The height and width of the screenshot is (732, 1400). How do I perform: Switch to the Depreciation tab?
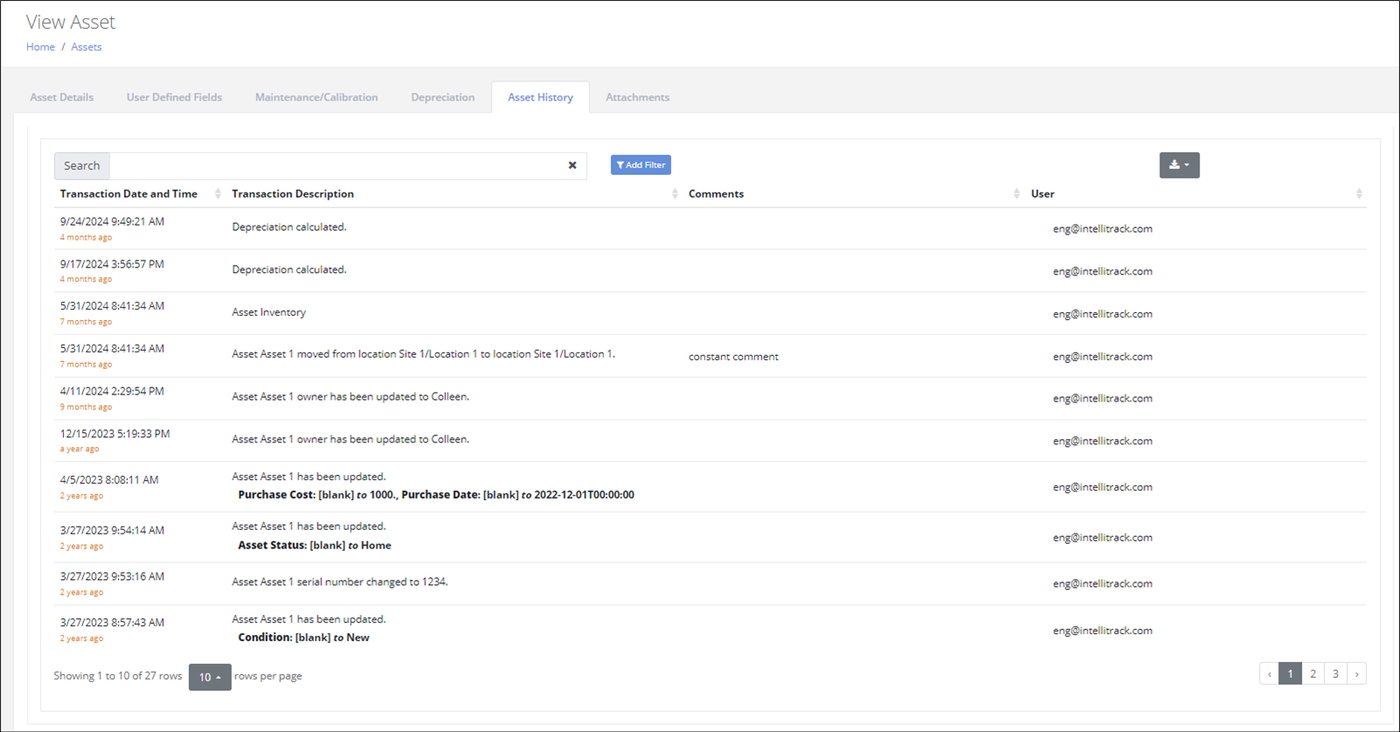tap(443, 97)
